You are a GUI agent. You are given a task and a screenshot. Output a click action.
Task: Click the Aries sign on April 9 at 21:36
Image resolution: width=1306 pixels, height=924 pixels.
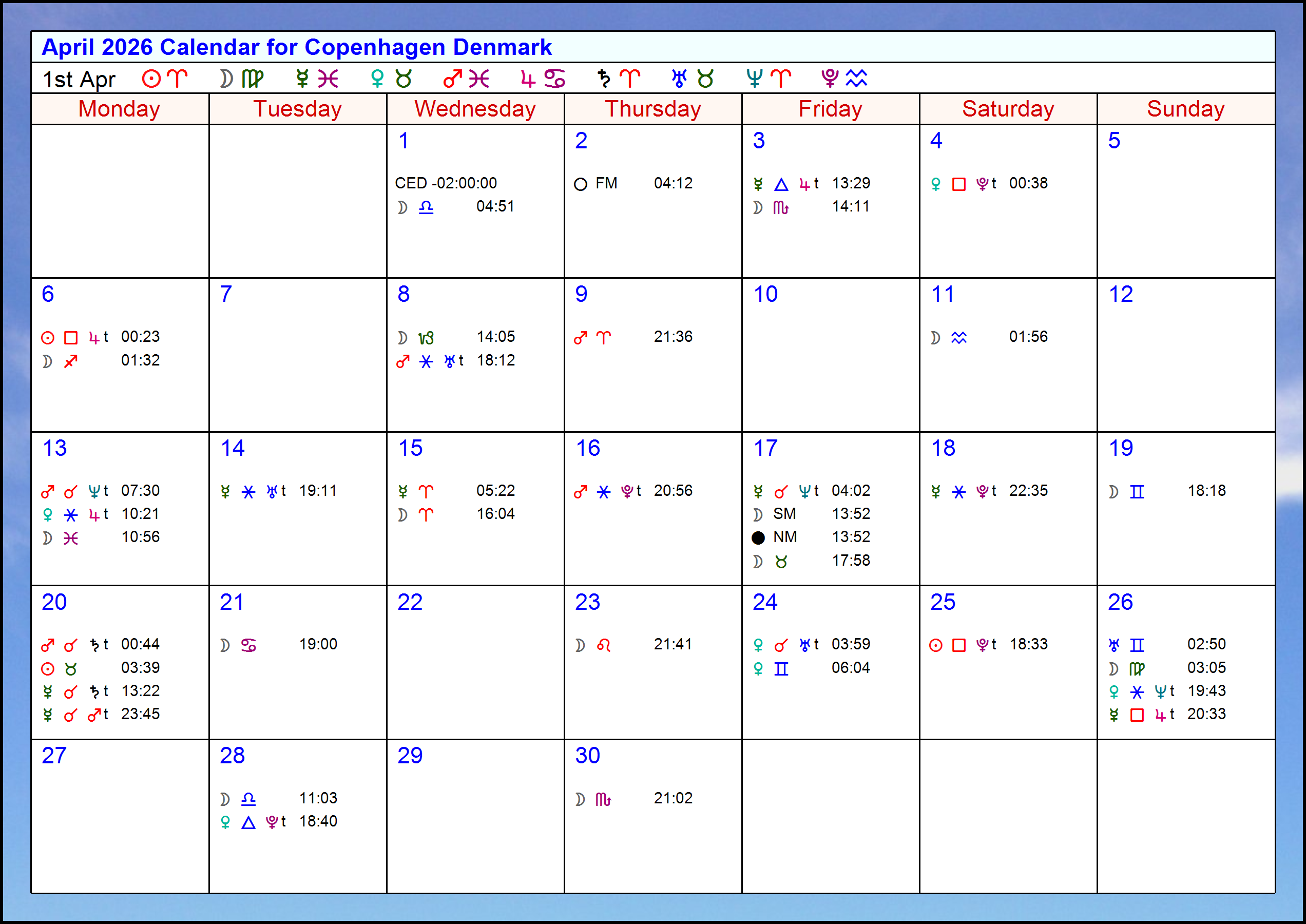tap(604, 338)
